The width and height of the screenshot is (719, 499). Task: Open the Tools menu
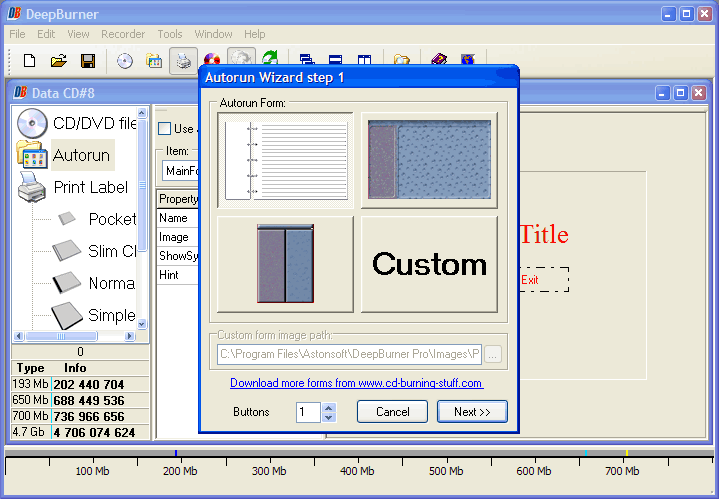point(170,34)
